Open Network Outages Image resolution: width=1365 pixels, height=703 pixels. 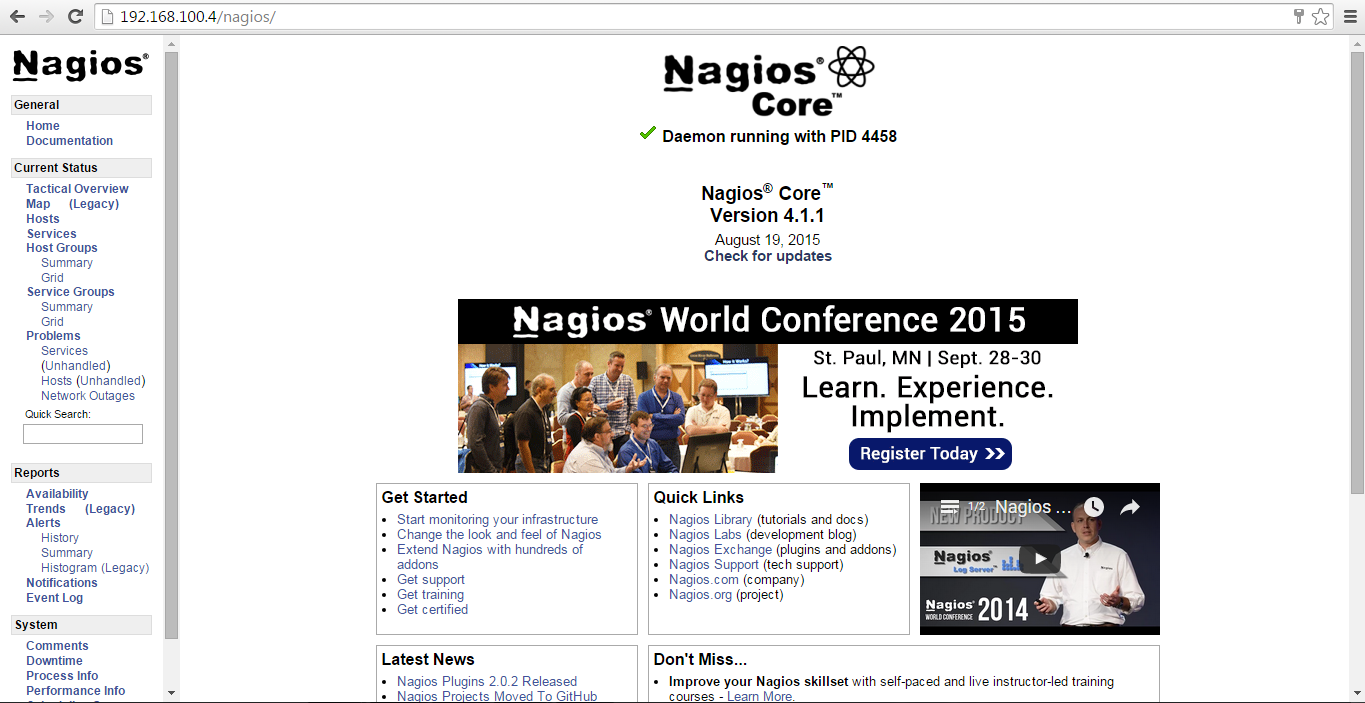tap(88, 396)
